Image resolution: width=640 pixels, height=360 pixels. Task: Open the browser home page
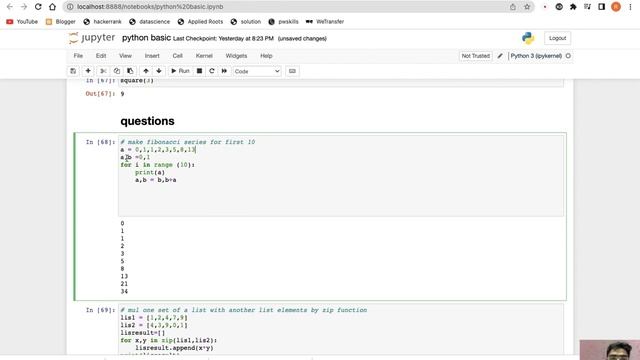click(52, 7)
